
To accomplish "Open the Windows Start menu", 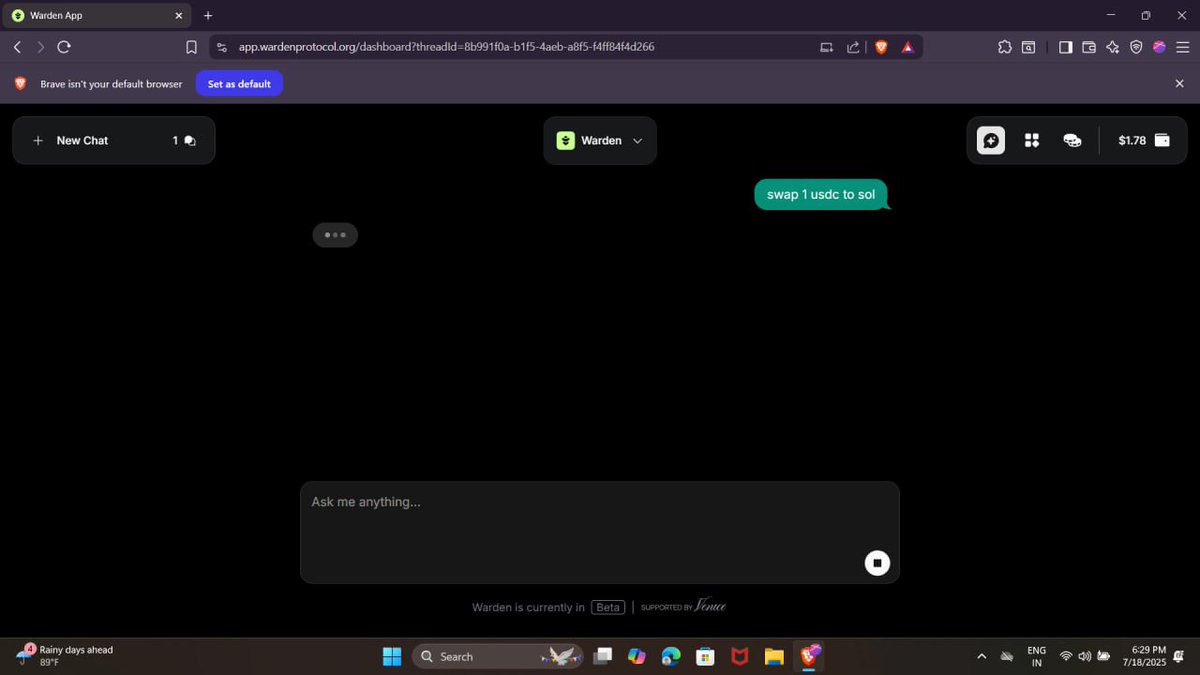I will [392, 657].
